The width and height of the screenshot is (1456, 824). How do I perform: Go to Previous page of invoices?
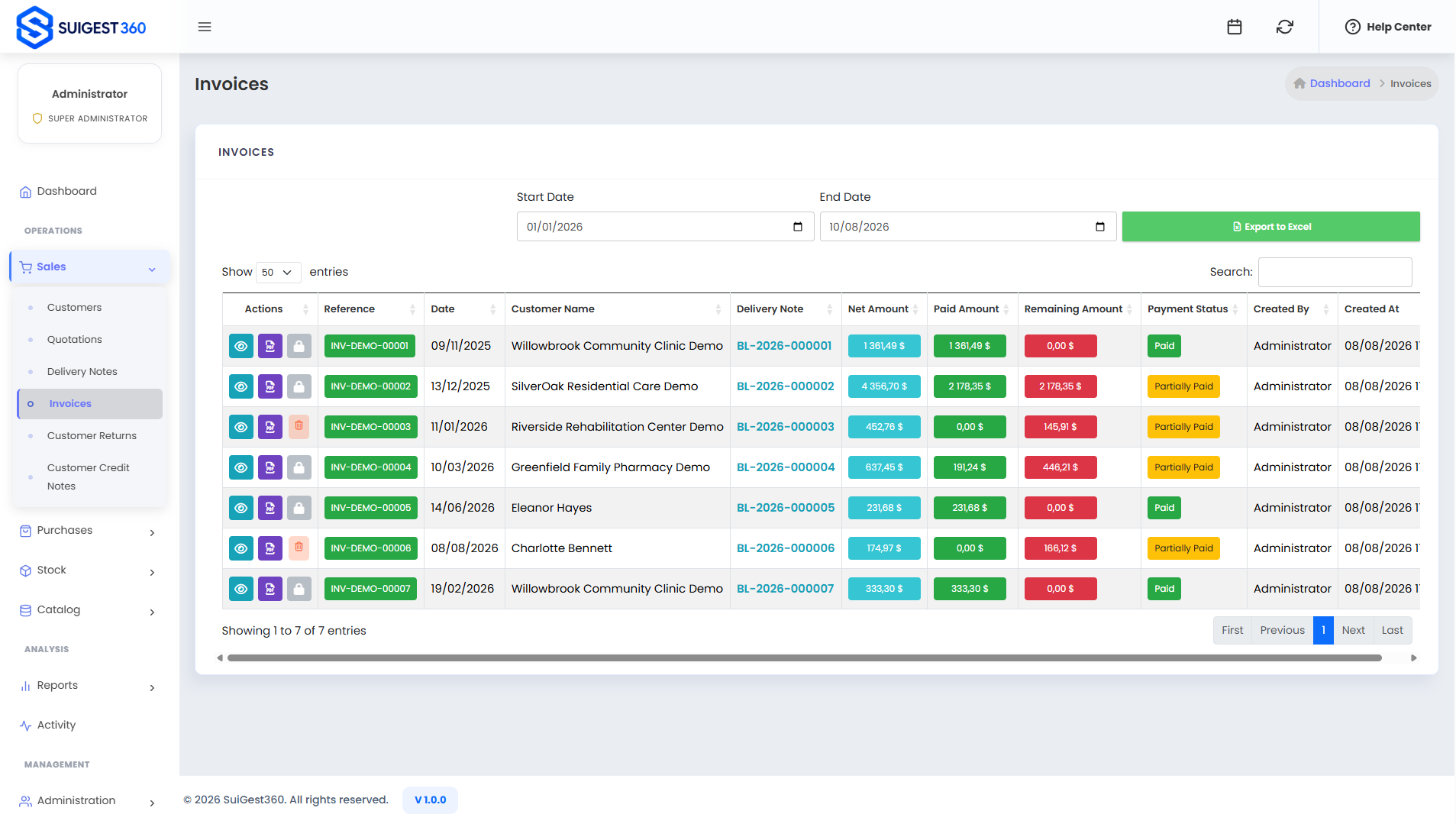pyautogui.click(x=1282, y=631)
